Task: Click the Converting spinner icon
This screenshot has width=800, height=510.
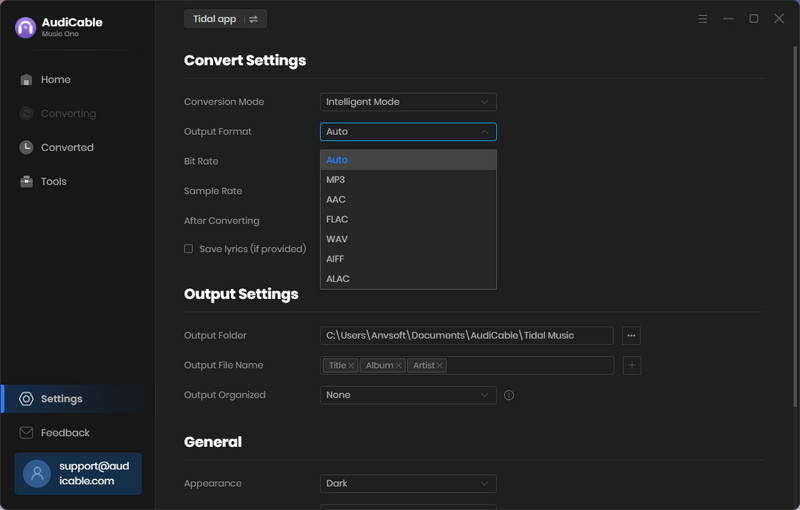Action: pos(26,113)
